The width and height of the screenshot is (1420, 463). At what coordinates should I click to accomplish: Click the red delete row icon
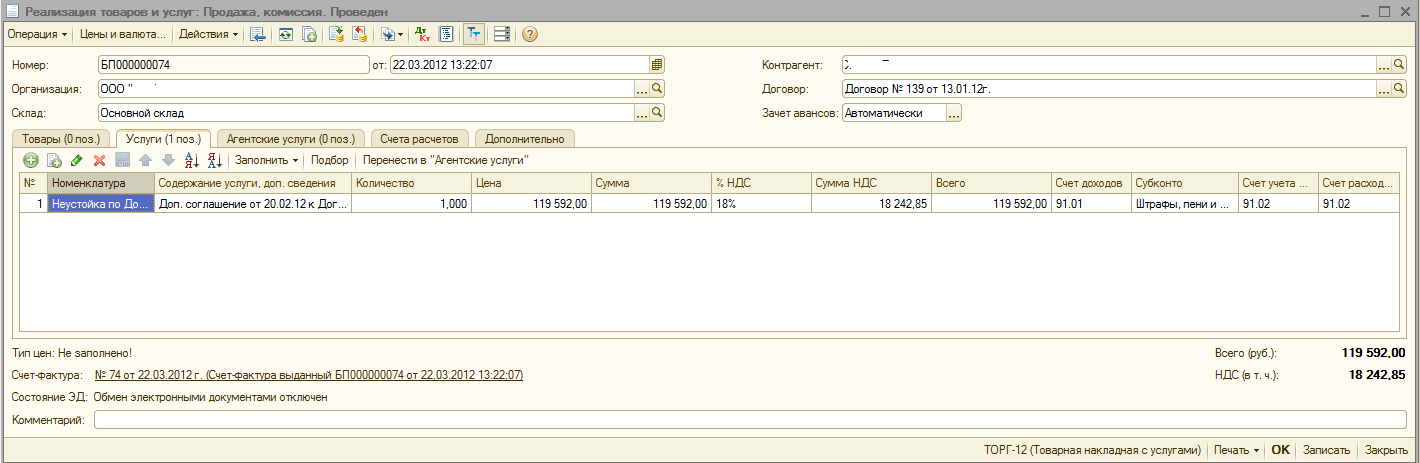99,160
